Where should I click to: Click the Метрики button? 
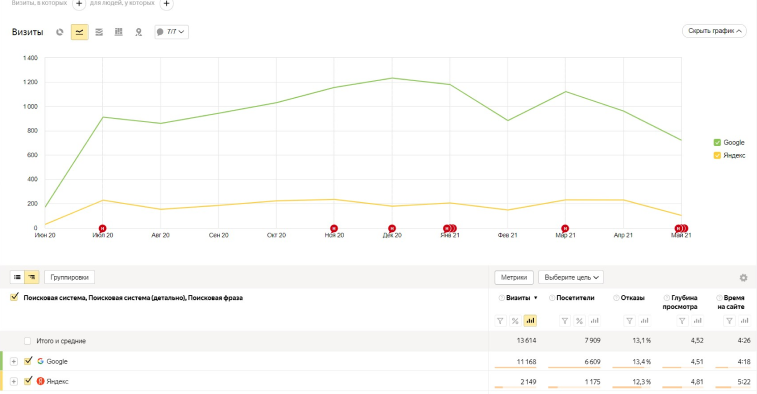point(514,277)
